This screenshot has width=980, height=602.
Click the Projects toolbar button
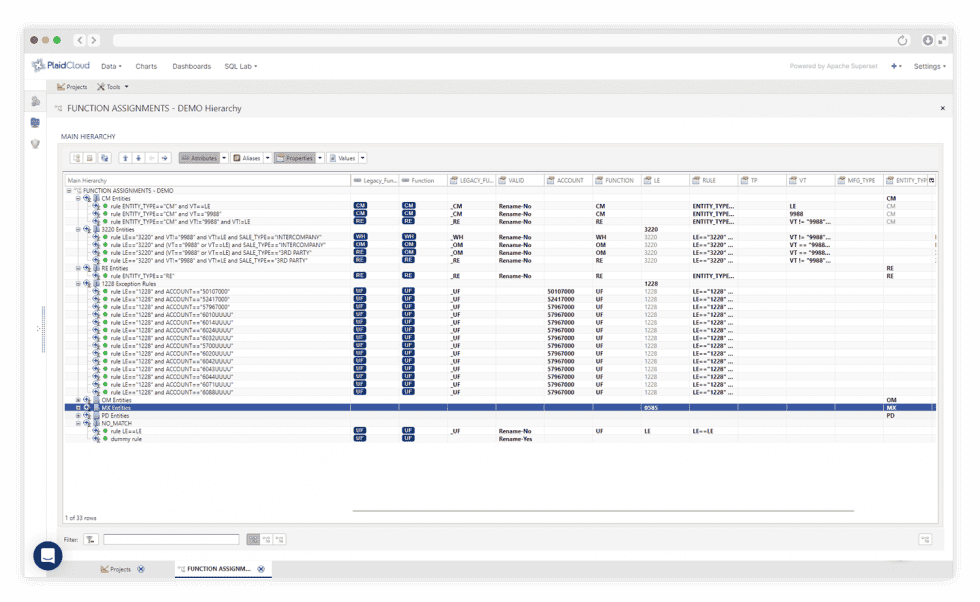coord(72,87)
